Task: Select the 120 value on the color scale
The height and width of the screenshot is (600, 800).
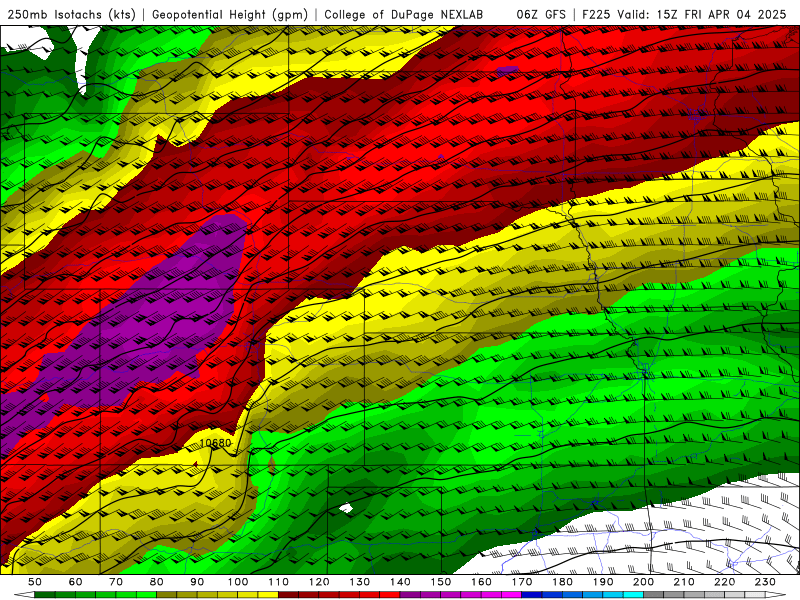Action: click(x=319, y=582)
